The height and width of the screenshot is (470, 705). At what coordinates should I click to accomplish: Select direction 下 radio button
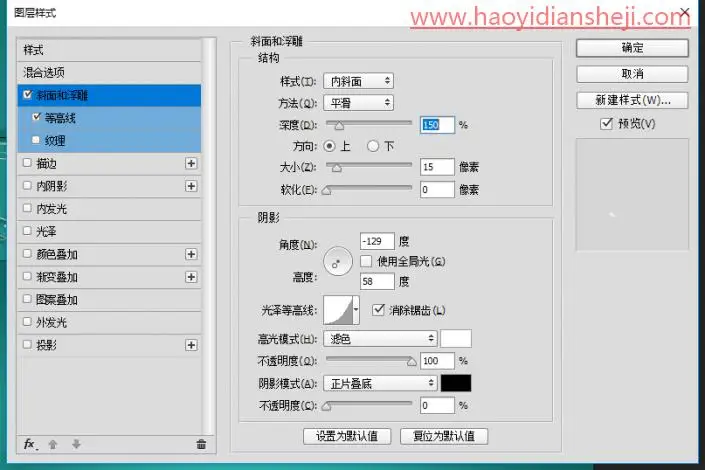pos(373,146)
